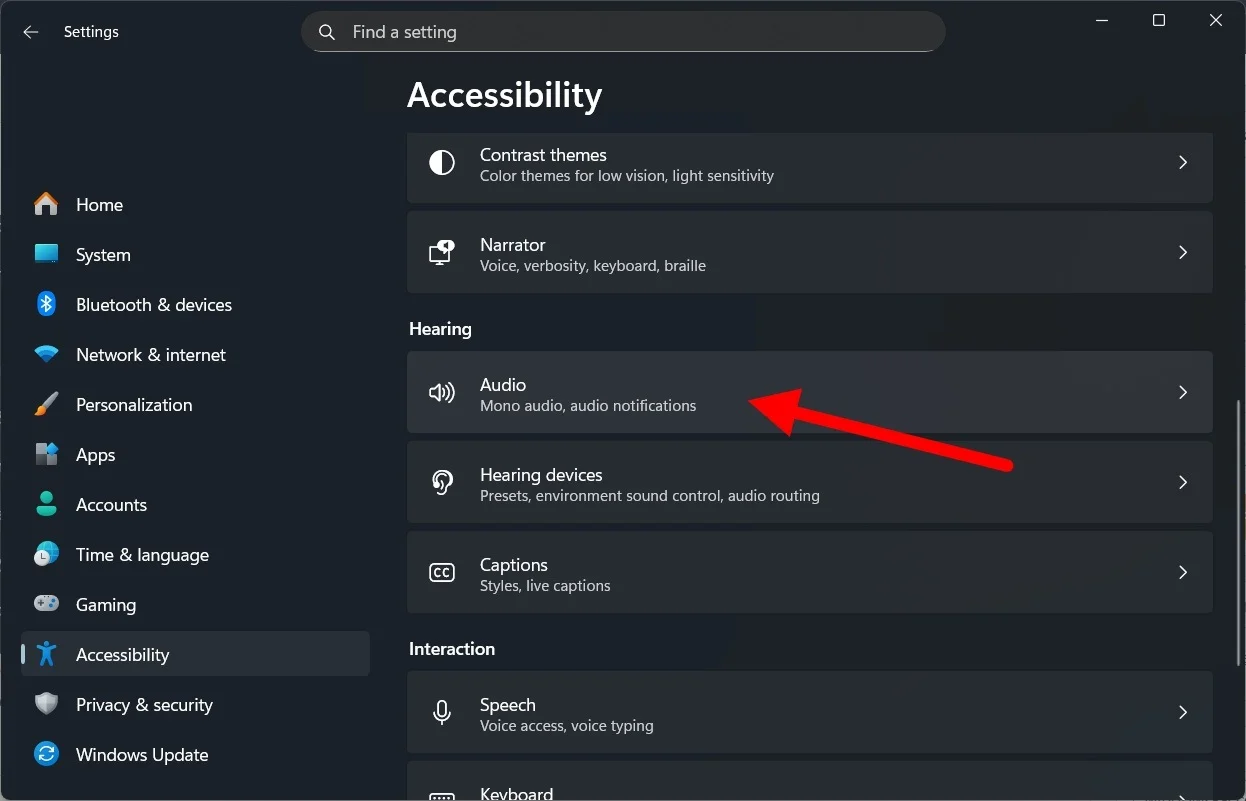Click the Bluetooth icon in sidebar
The height and width of the screenshot is (801, 1246).
point(46,304)
